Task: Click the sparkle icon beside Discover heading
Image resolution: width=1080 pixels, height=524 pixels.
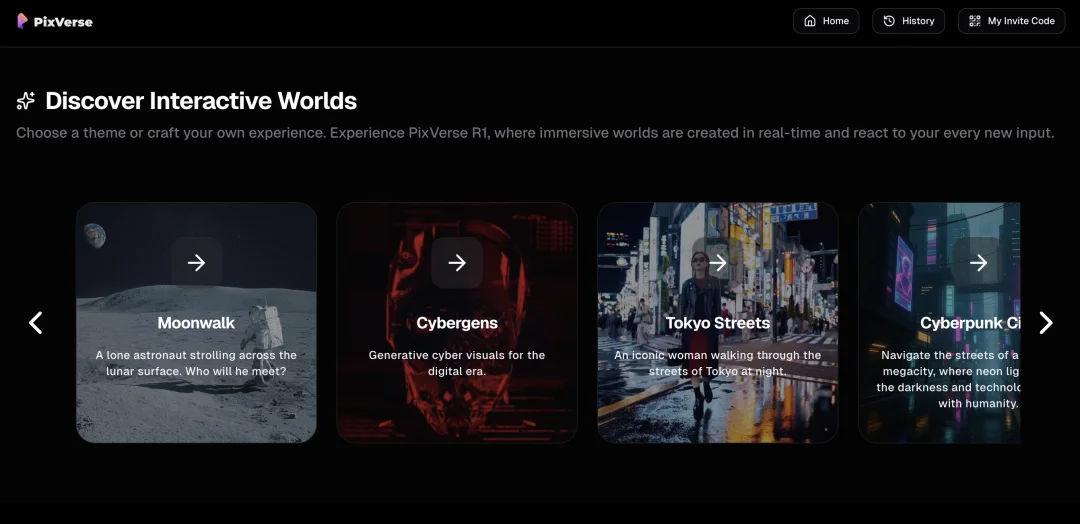Action: pyautogui.click(x=26, y=101)
